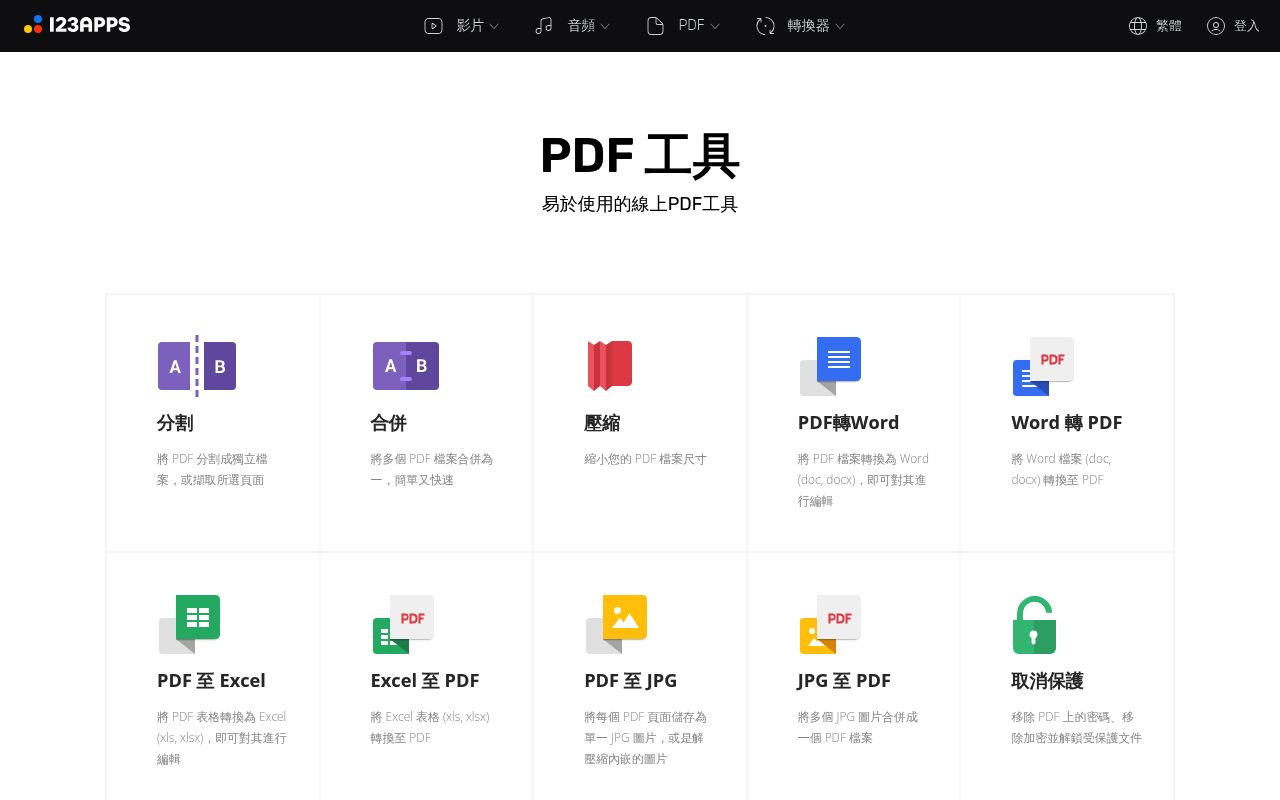Click the user account icon
Viewport: 1280px width, 800px height.
pyautogui.click(x=1216, y=26)
